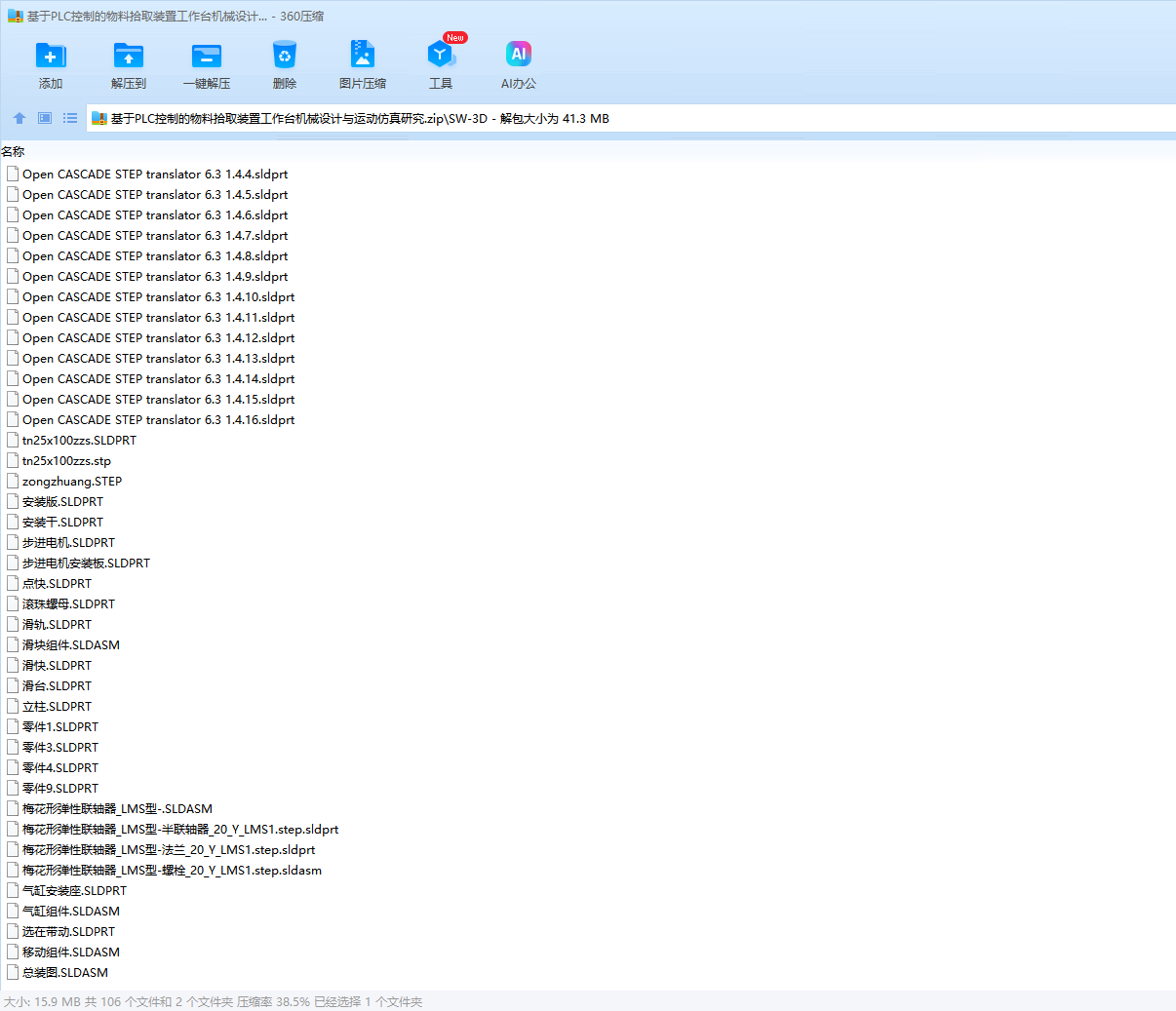Select Open CASCADE STEP translator 6.3 1.4.11.sldprt
The width and height of the screenshot is (1176, 1011).
pyautogui.click(x=159, y=317)
